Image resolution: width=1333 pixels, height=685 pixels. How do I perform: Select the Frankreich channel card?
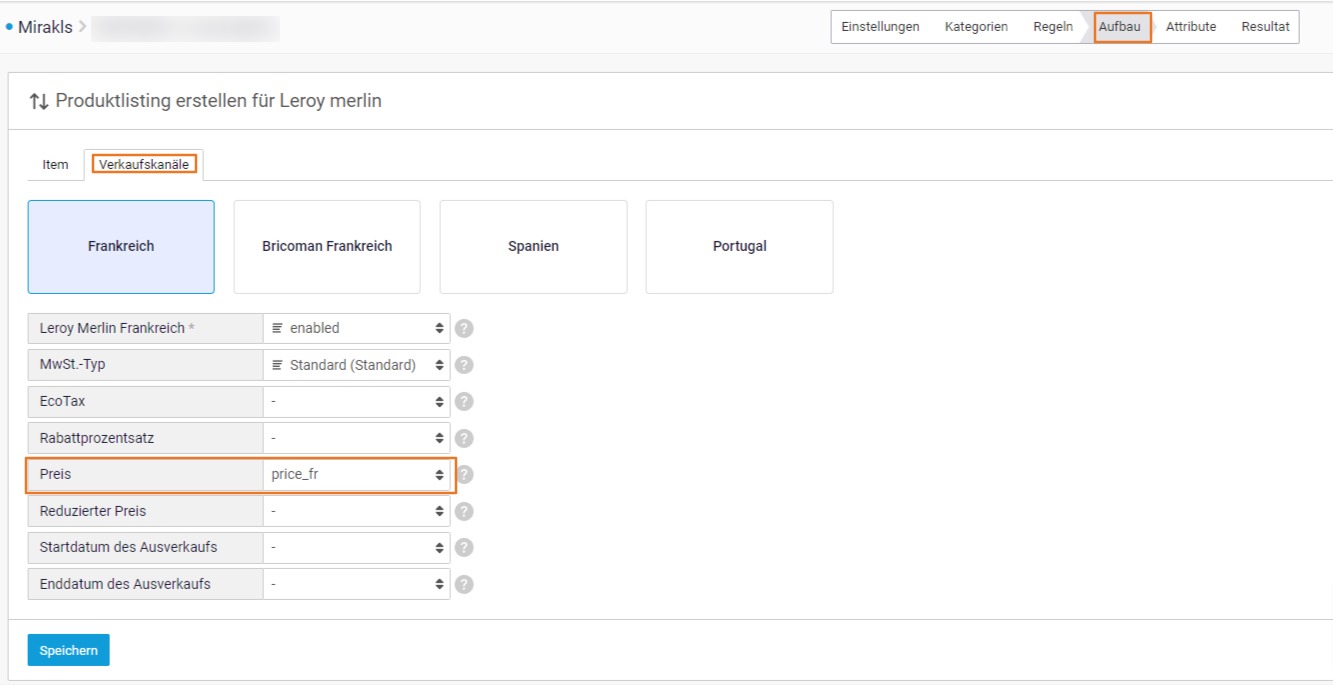[x=121, y=246]
